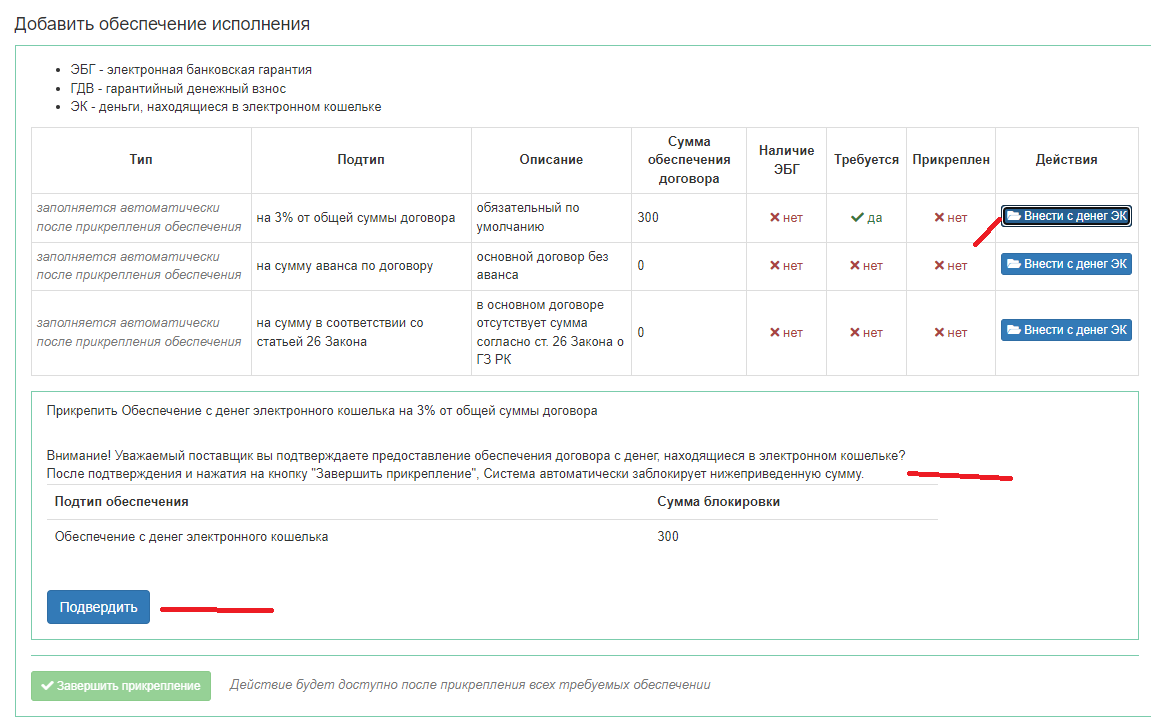Click red X under Прикреплен, second row
The image size is (1151, 719).
tap(939, 266)
